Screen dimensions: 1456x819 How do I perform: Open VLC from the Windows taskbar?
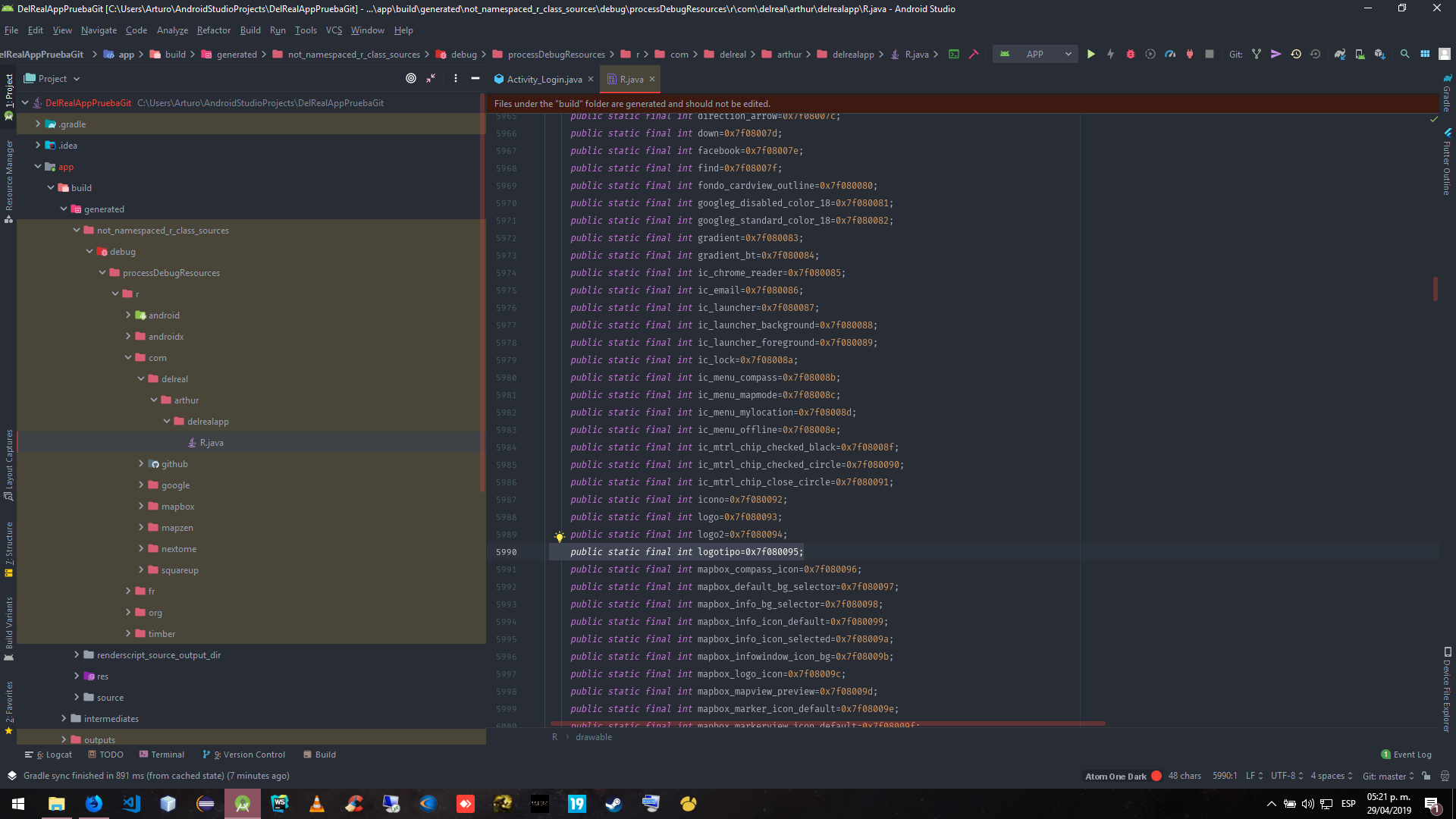[x=317, y=804]
